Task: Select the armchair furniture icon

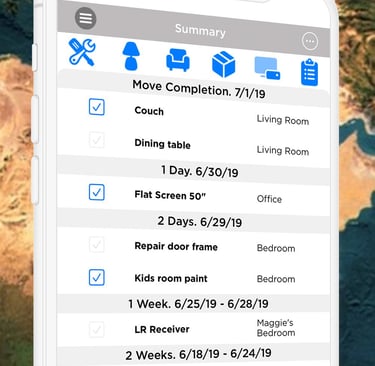Action: click(178, 60)
